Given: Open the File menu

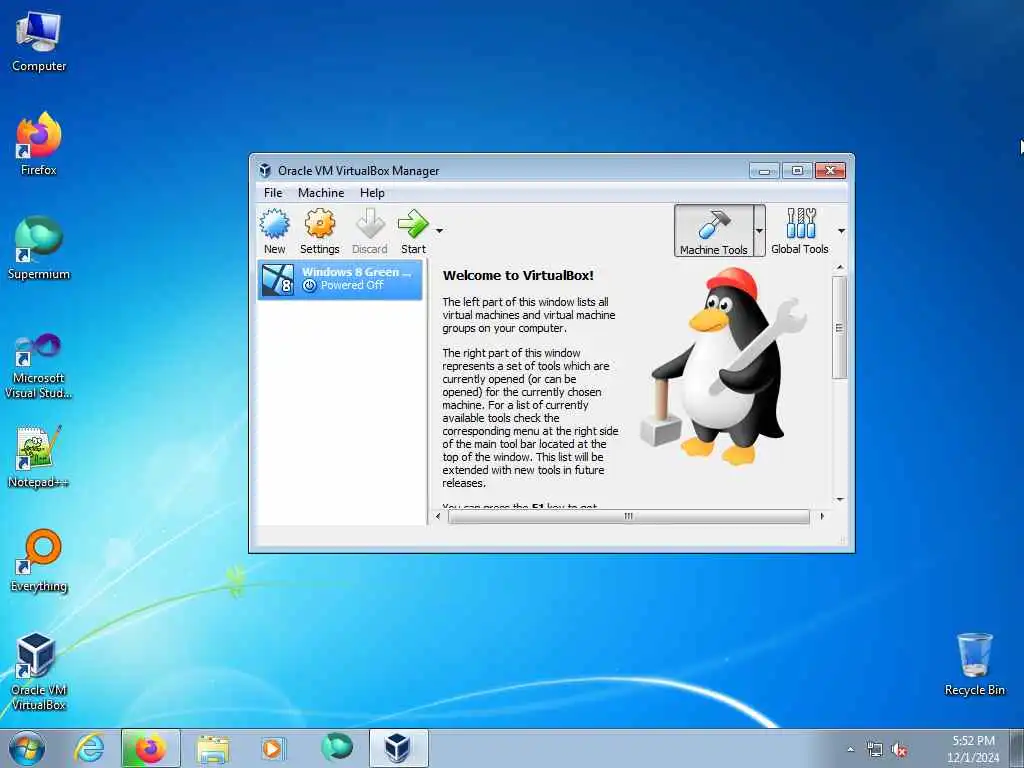Looking at the screenshot, I should (x=273, y=193).
